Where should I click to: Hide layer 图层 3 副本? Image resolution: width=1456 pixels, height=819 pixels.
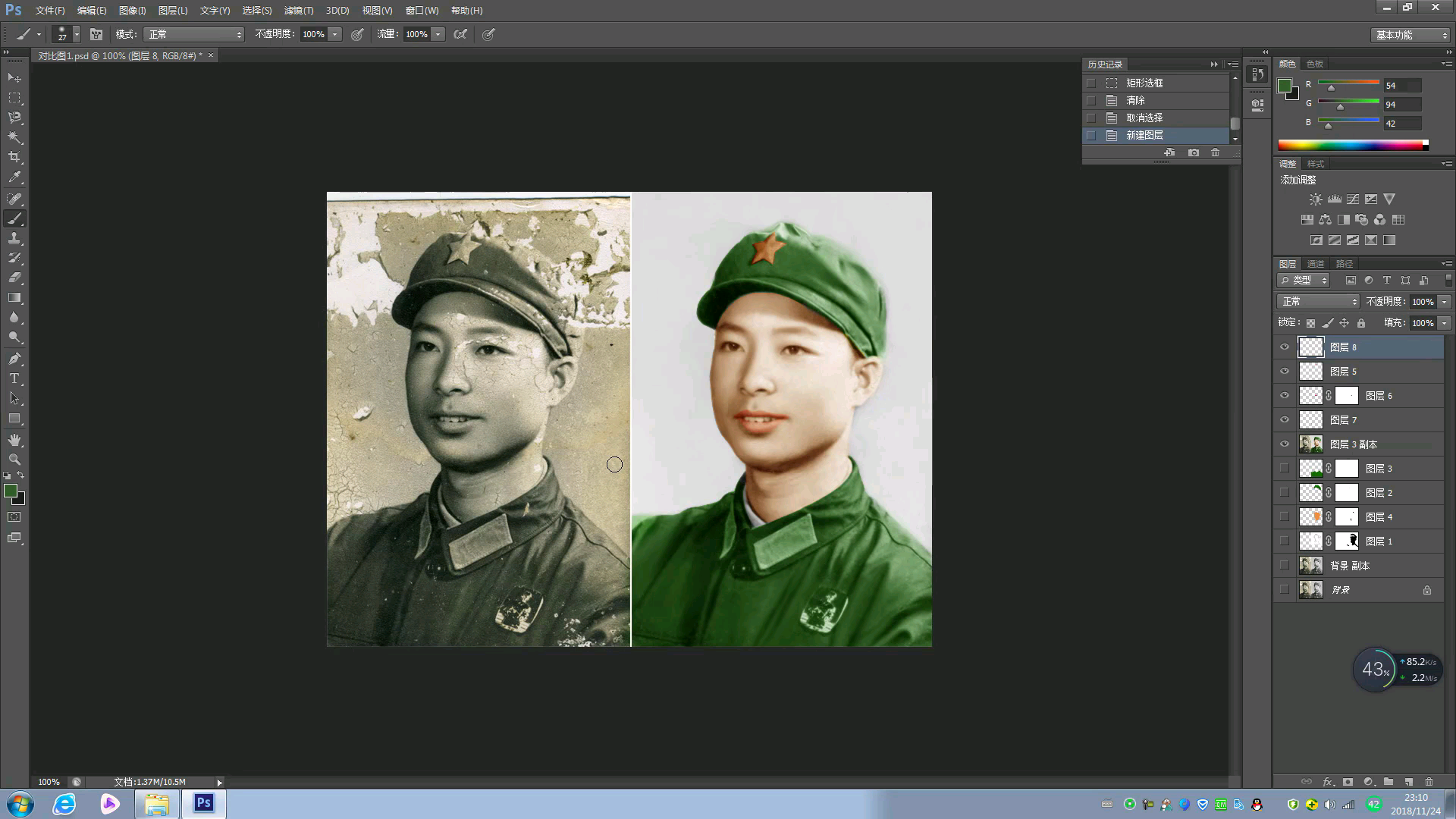(1285, 444)
